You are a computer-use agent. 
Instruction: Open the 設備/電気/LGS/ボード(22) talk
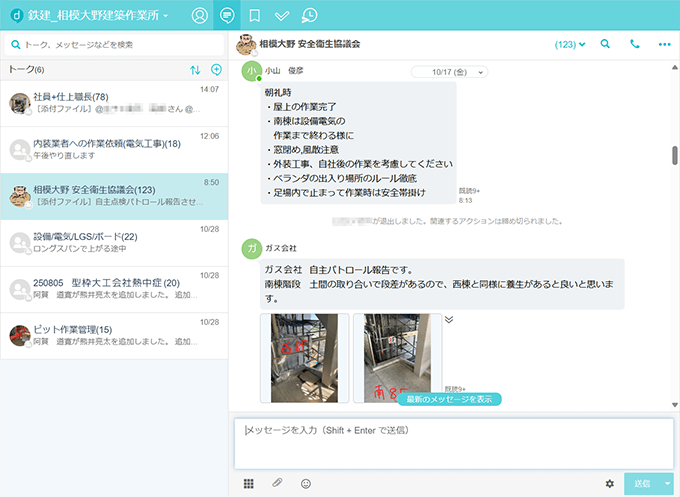114,243
